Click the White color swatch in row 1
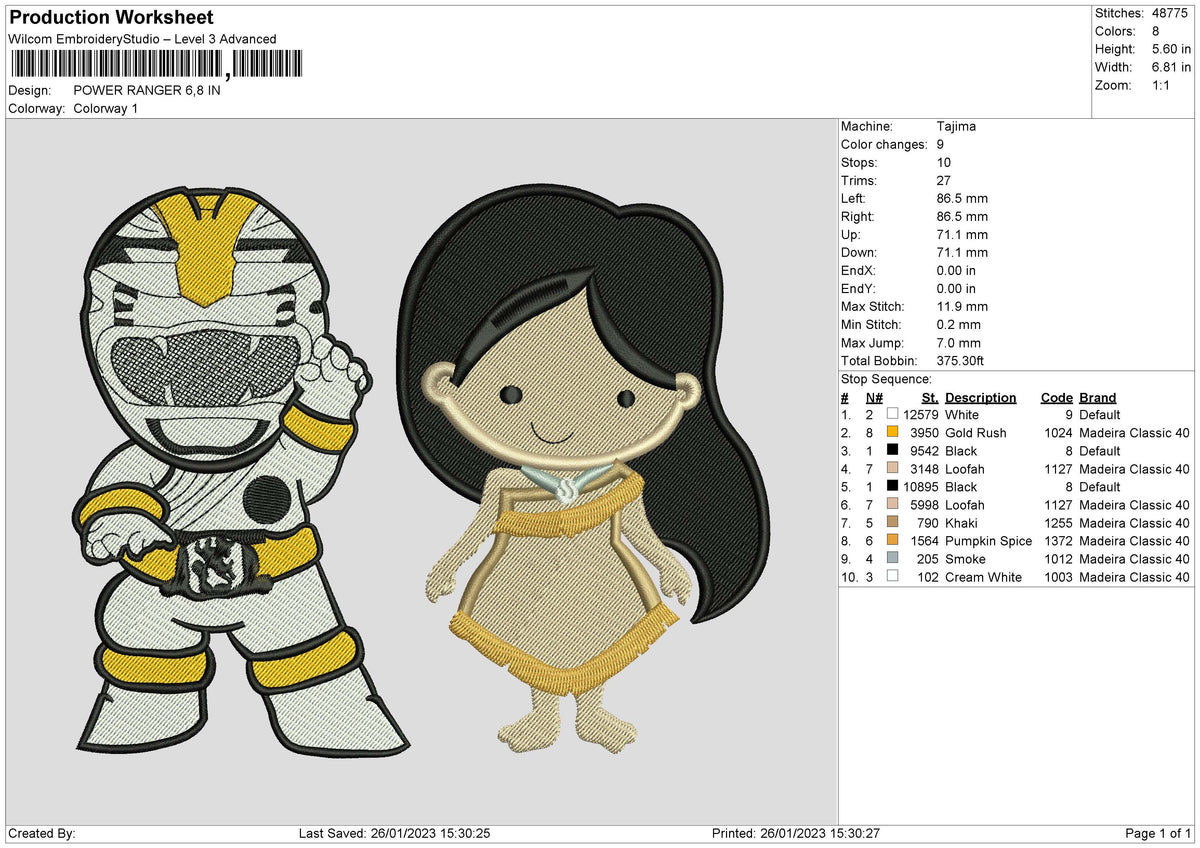 point(892,414)
